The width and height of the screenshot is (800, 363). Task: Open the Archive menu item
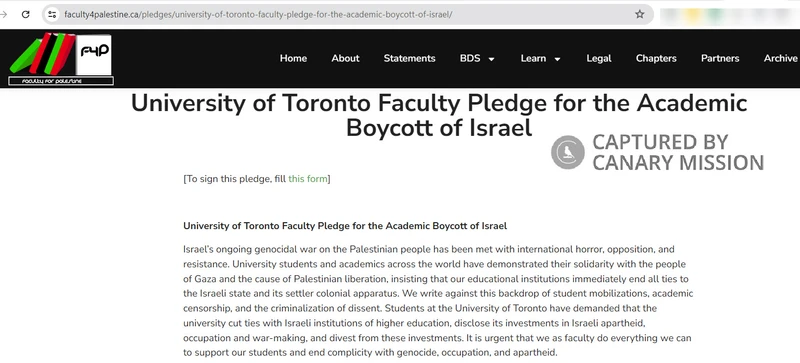(x=781, y=58)
